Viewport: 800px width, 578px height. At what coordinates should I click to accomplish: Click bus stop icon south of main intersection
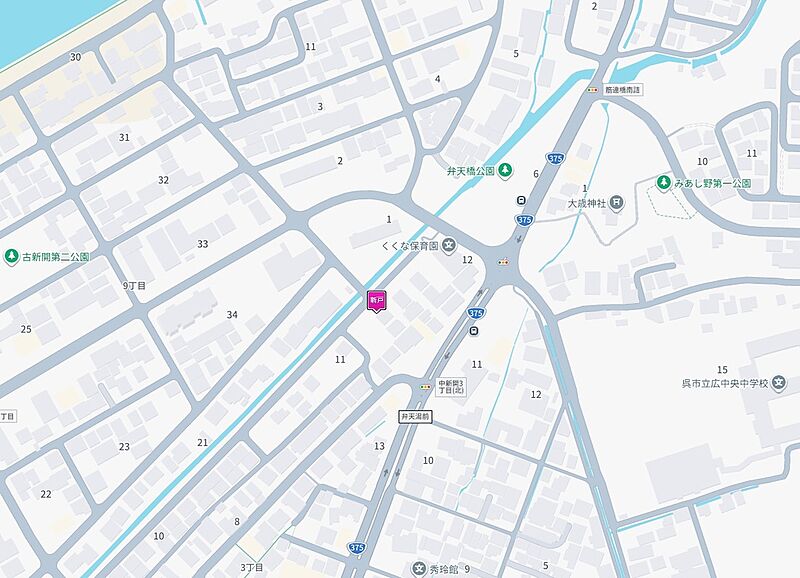coord(474,331)
